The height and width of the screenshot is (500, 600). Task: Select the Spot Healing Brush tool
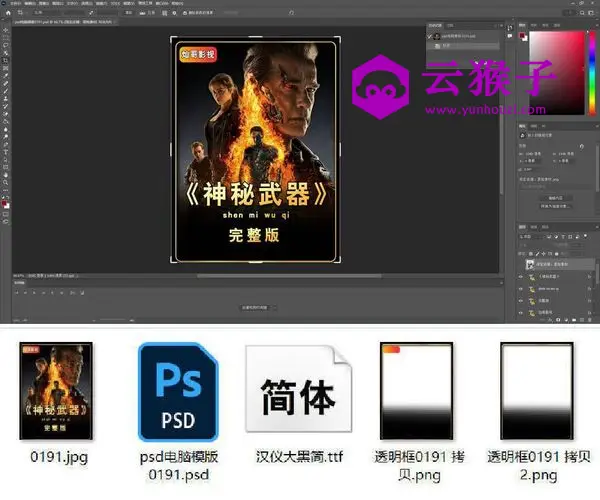[x=6, y=83]
